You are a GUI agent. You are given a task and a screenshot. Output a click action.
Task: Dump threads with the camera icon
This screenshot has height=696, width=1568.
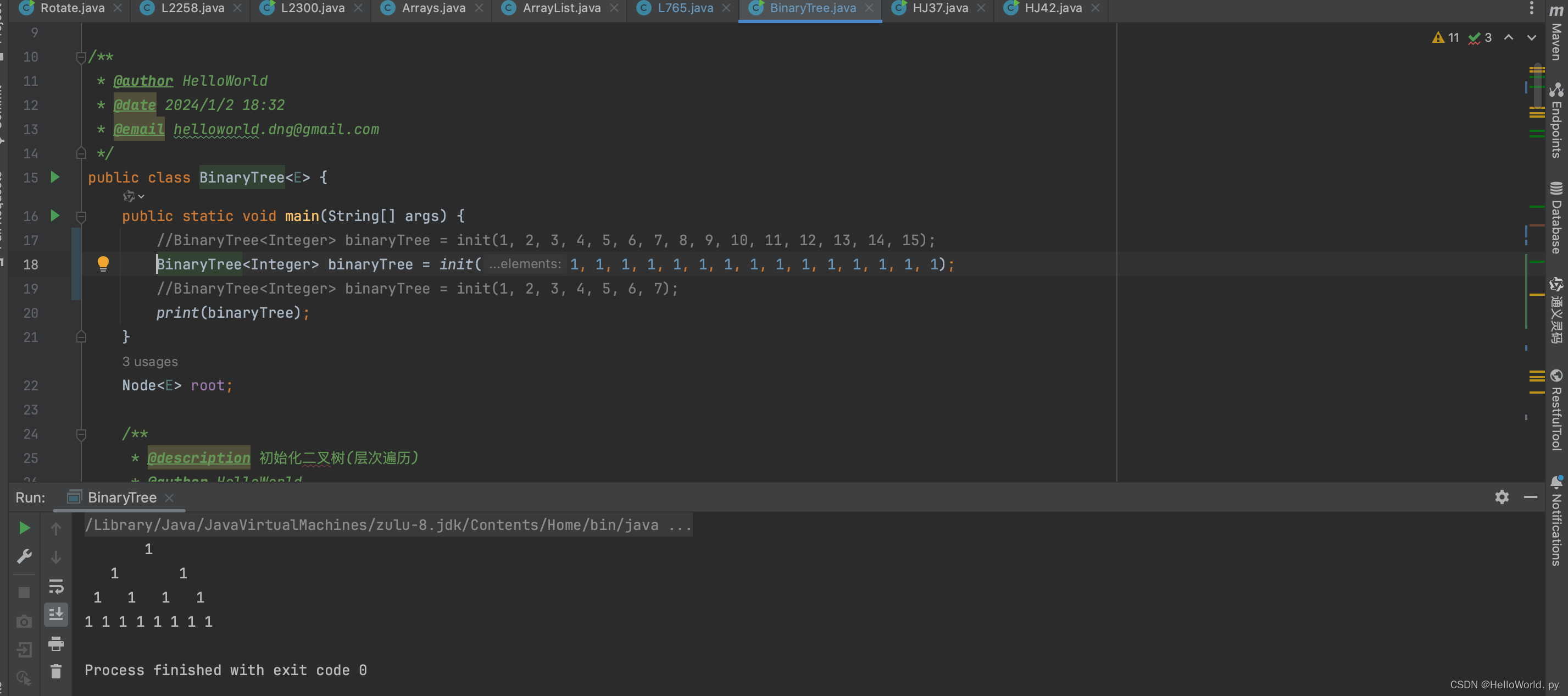[24, 622]
